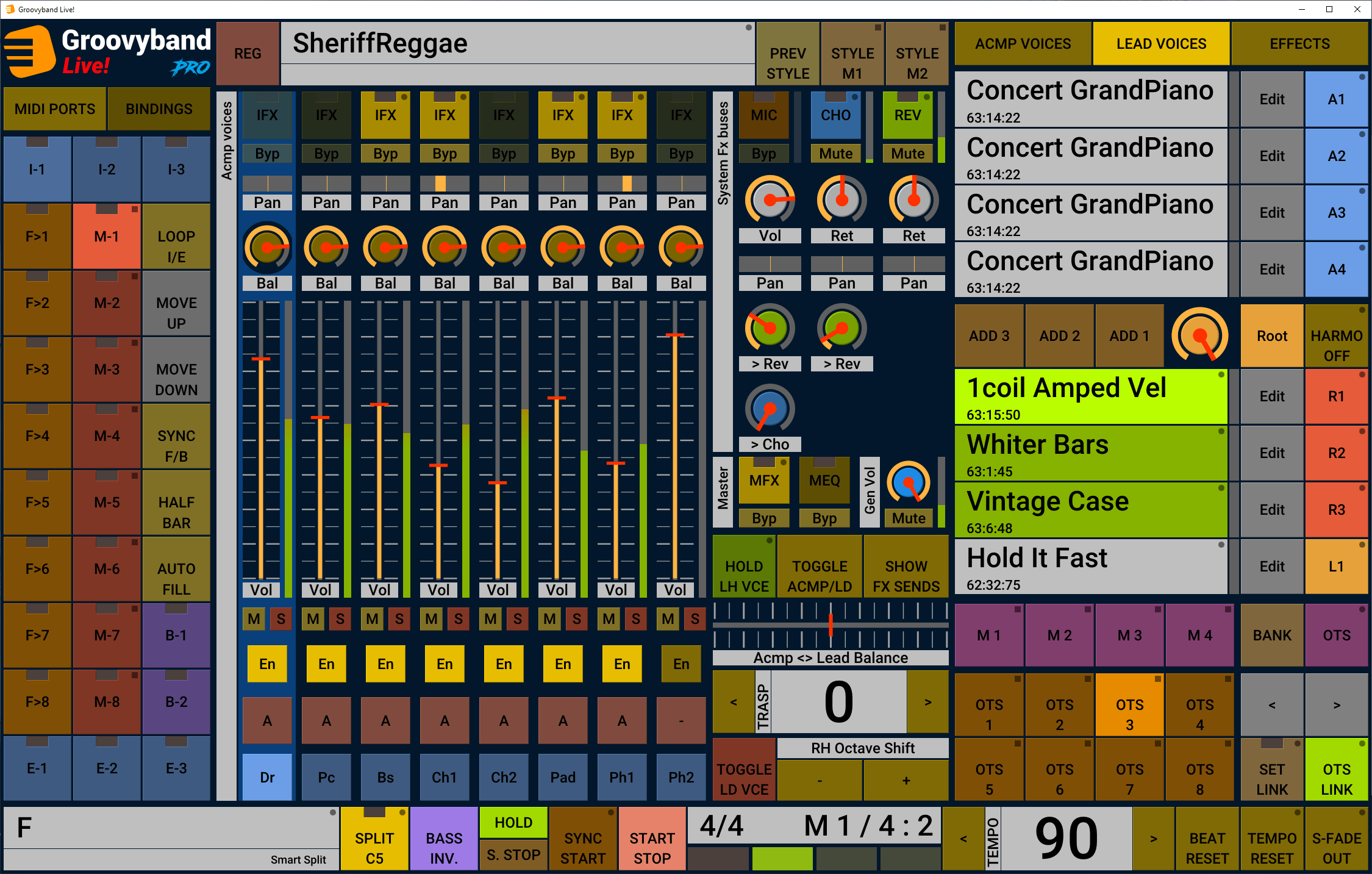Click the MIC bus Vol knob

pos(770,199)
